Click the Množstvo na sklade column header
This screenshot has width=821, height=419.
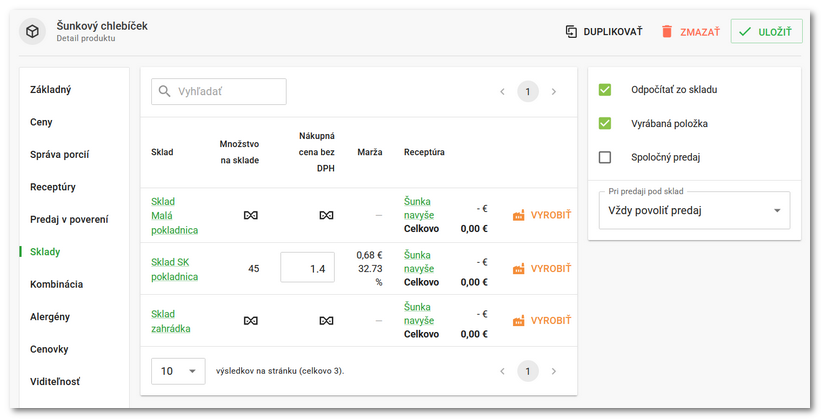point(239,152)
